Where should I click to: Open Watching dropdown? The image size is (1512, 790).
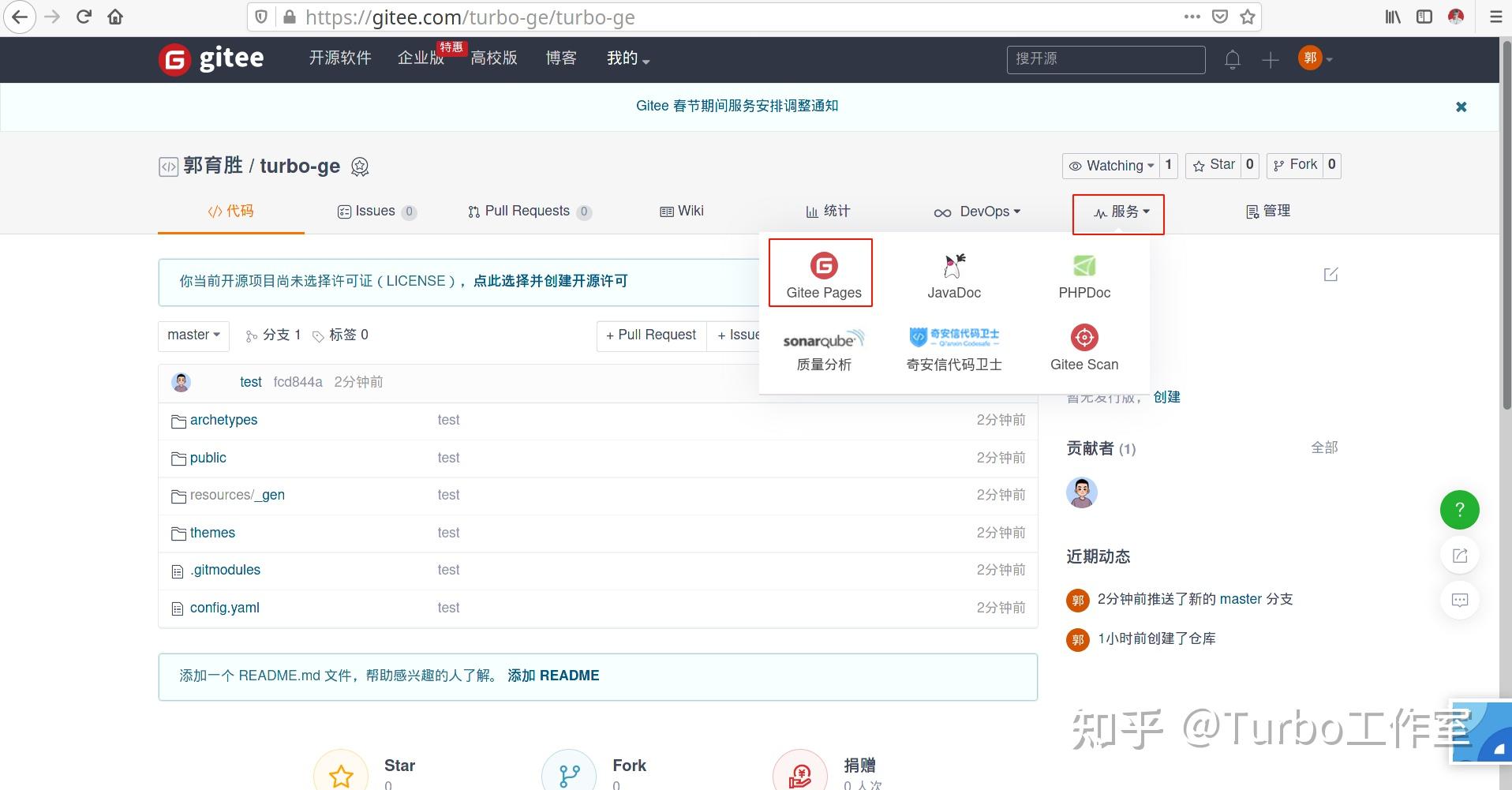(x=1111, y=166)
